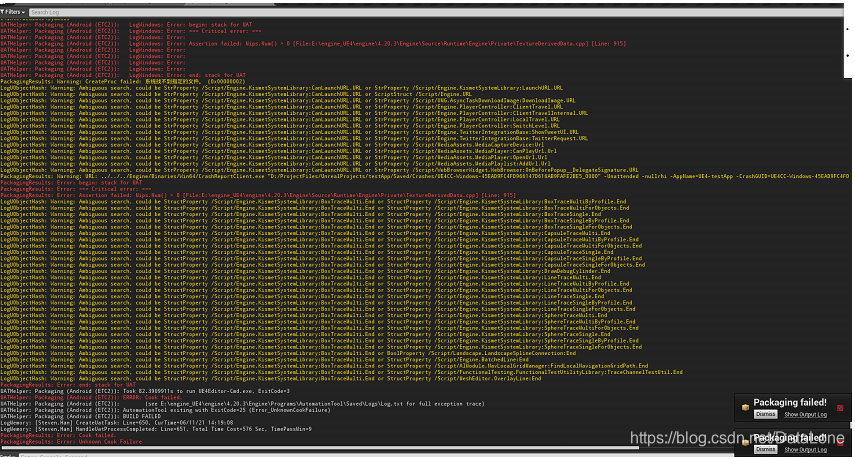Open Show Output Log link in second notification
Image resolution: width=855 pixels, height=457 pixels.
[x=805, y=450]
